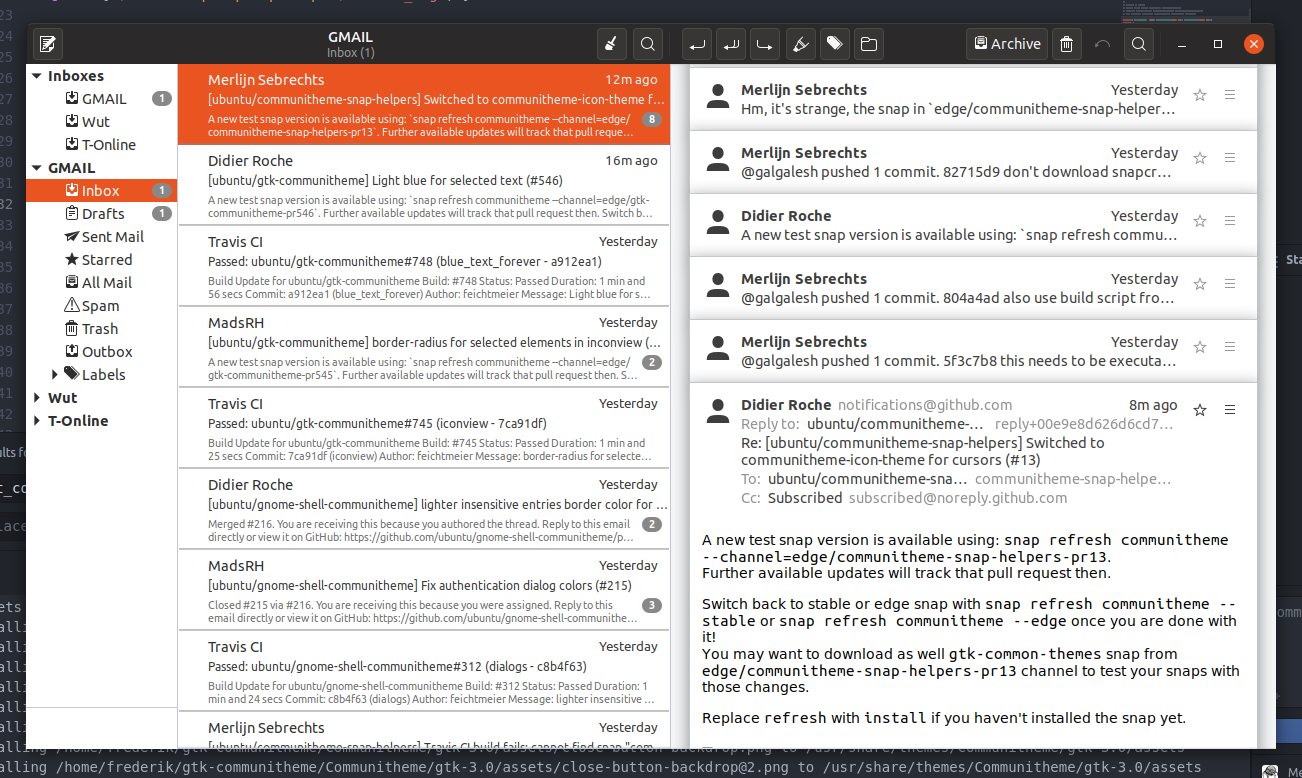Star Merlijn's '804a4ad' commit message
The image size is (1302, 778).
click(x=1200, y=284)
